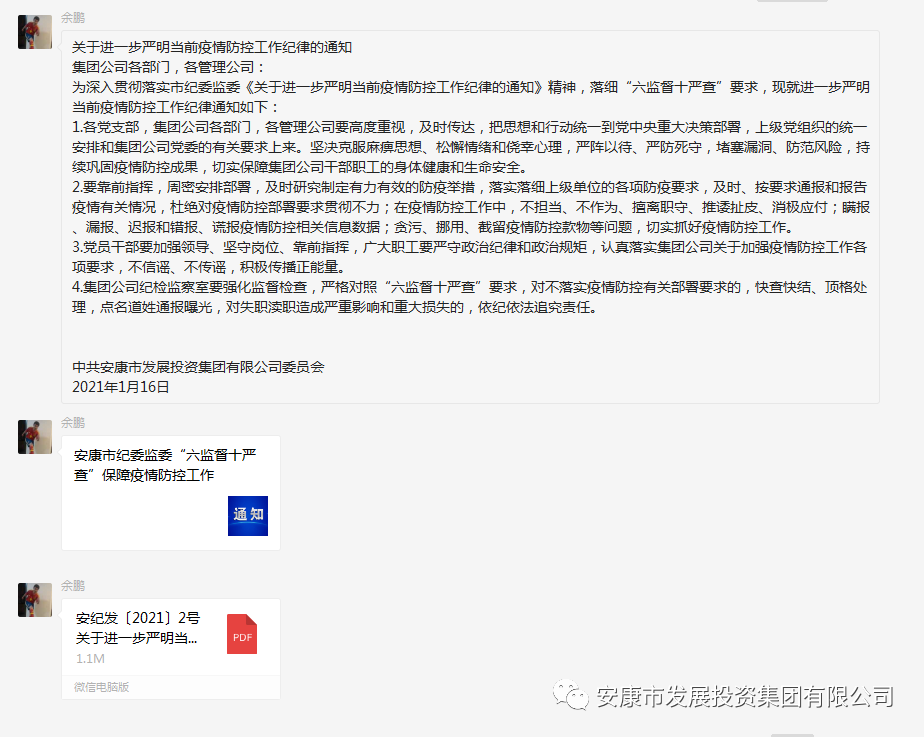Click the 安康市发展投资集团有限公司 watermark text
924x737 pixels.
pos(743,696)
